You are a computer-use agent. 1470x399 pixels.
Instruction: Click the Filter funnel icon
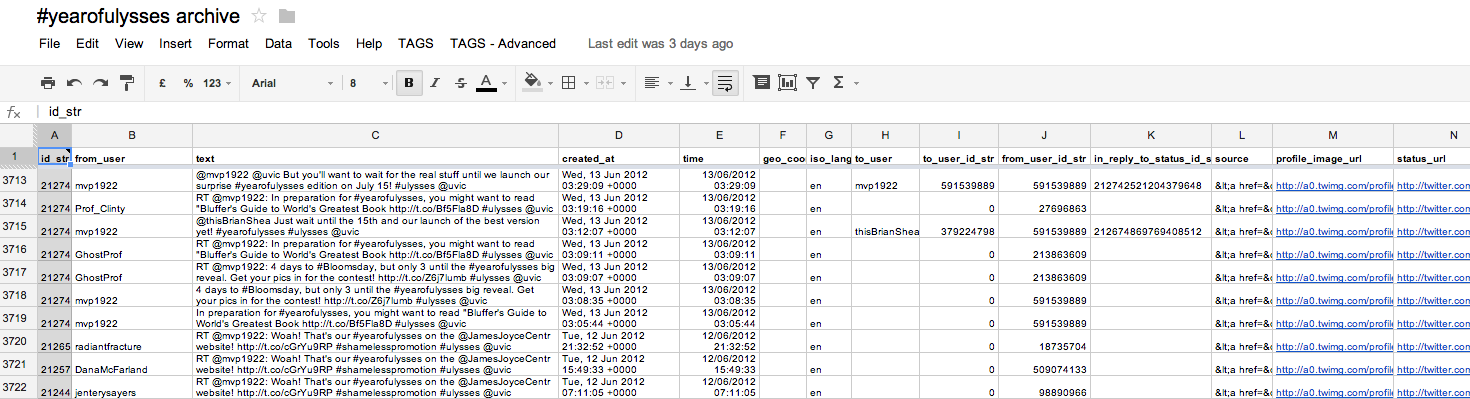click(813, 83)
